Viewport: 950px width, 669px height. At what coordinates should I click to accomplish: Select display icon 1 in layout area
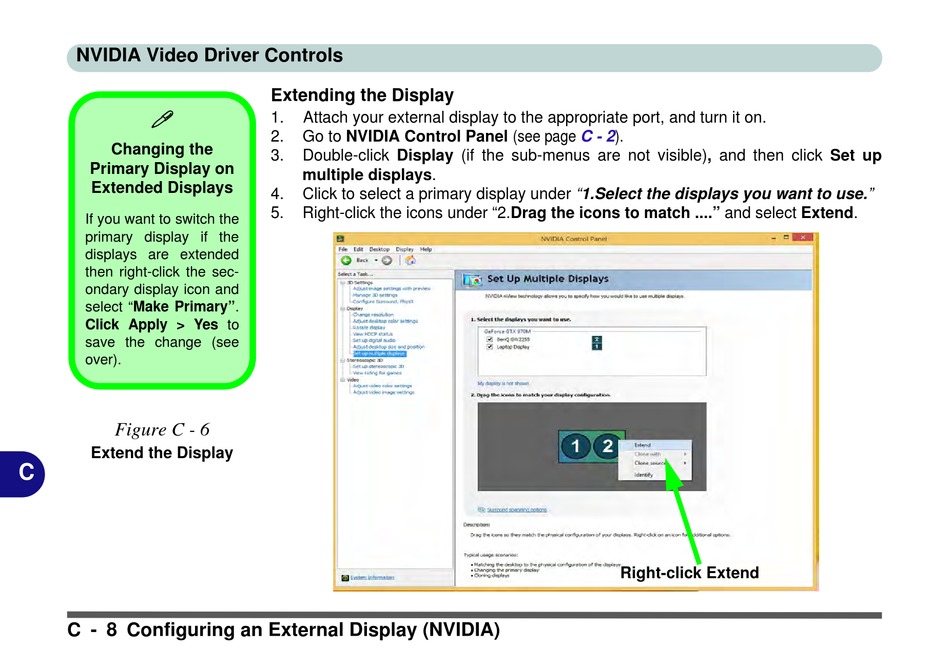coord(575,447)
